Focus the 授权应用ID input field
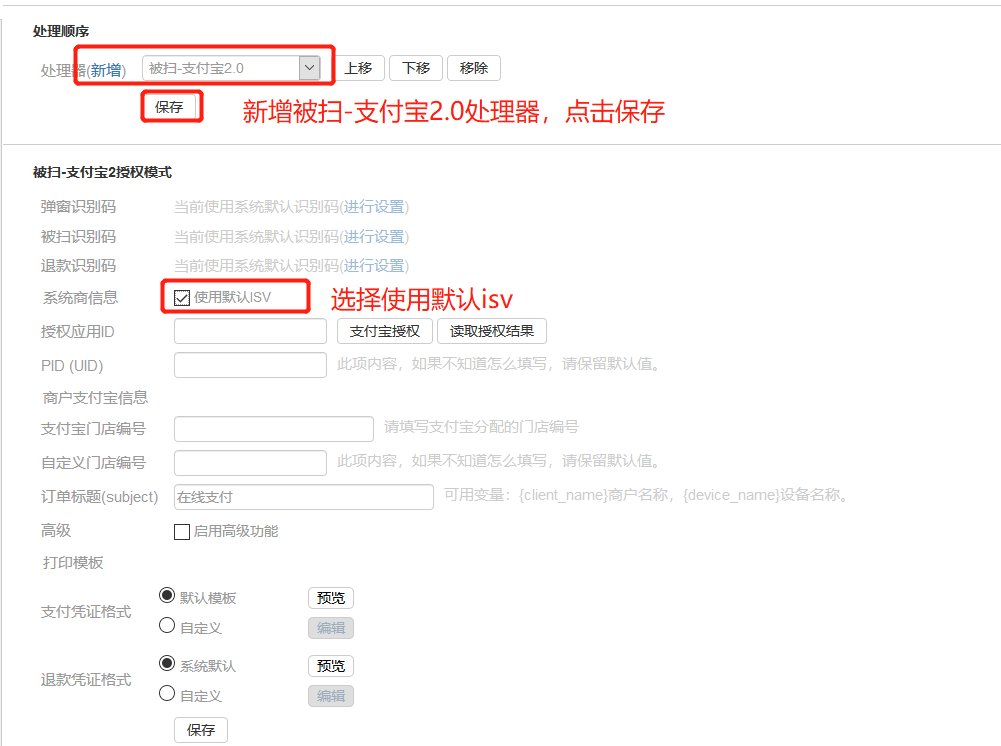Screen dimensions: 1001x746 (x=250, y=331)
